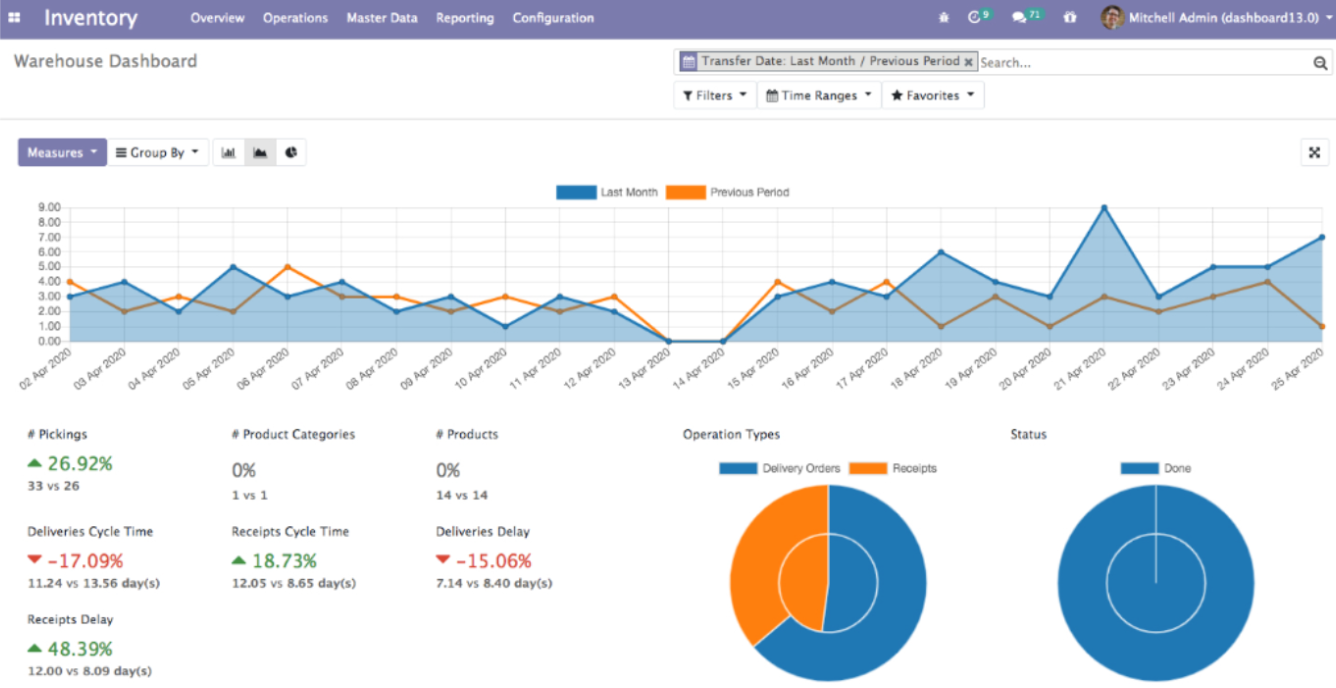Open the Group By dropdown
The image size is (1336, 688).
coord(158,152)
